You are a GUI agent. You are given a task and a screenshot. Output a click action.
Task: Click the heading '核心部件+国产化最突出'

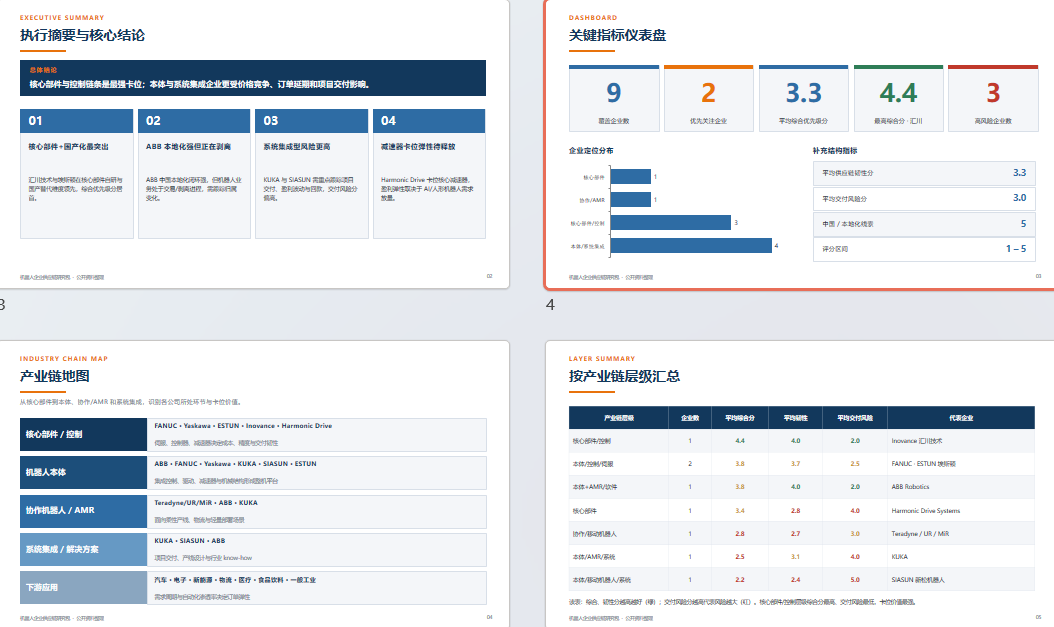coord(69,147)
